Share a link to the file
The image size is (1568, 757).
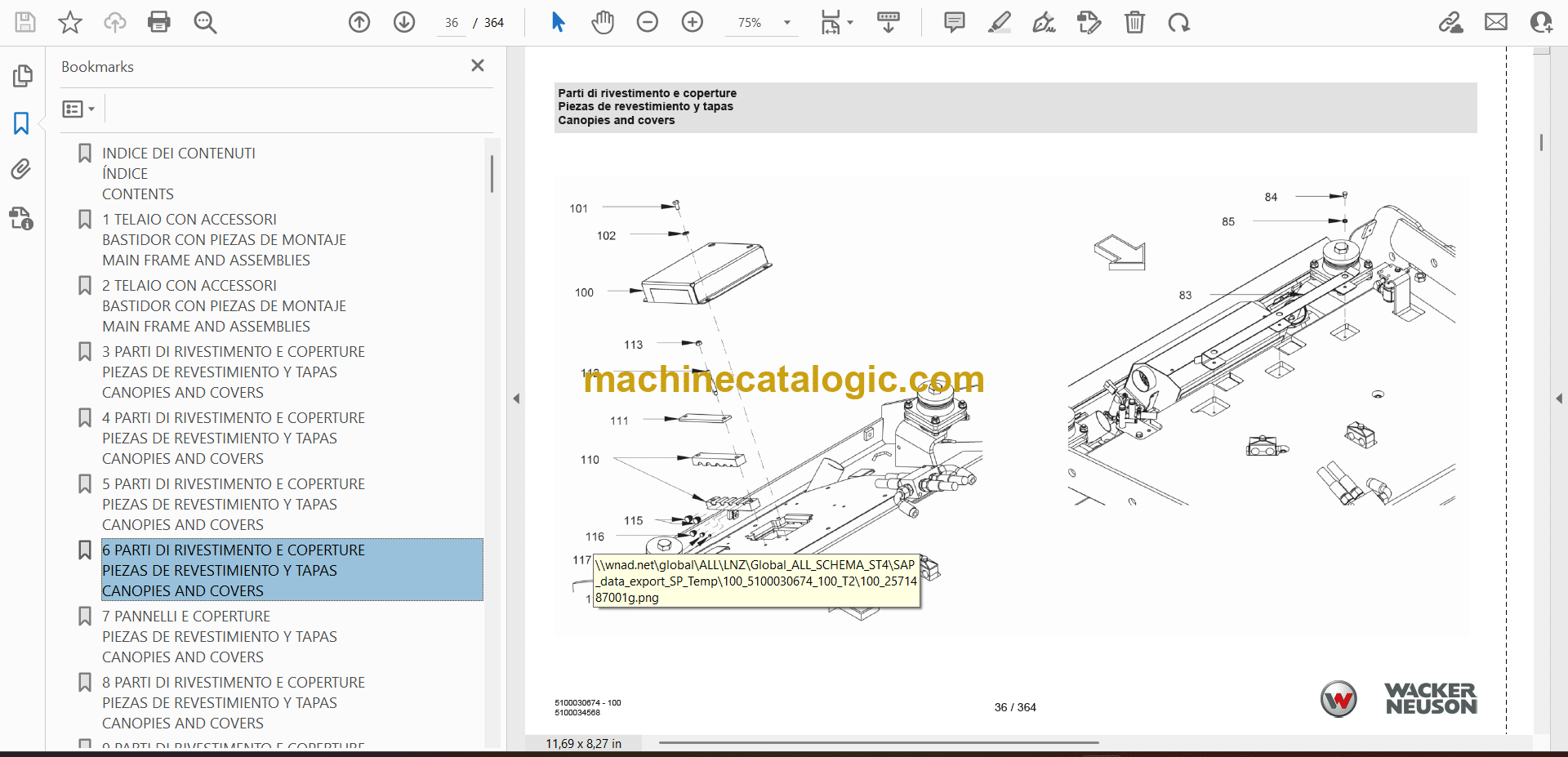(x=1451, y=22)
